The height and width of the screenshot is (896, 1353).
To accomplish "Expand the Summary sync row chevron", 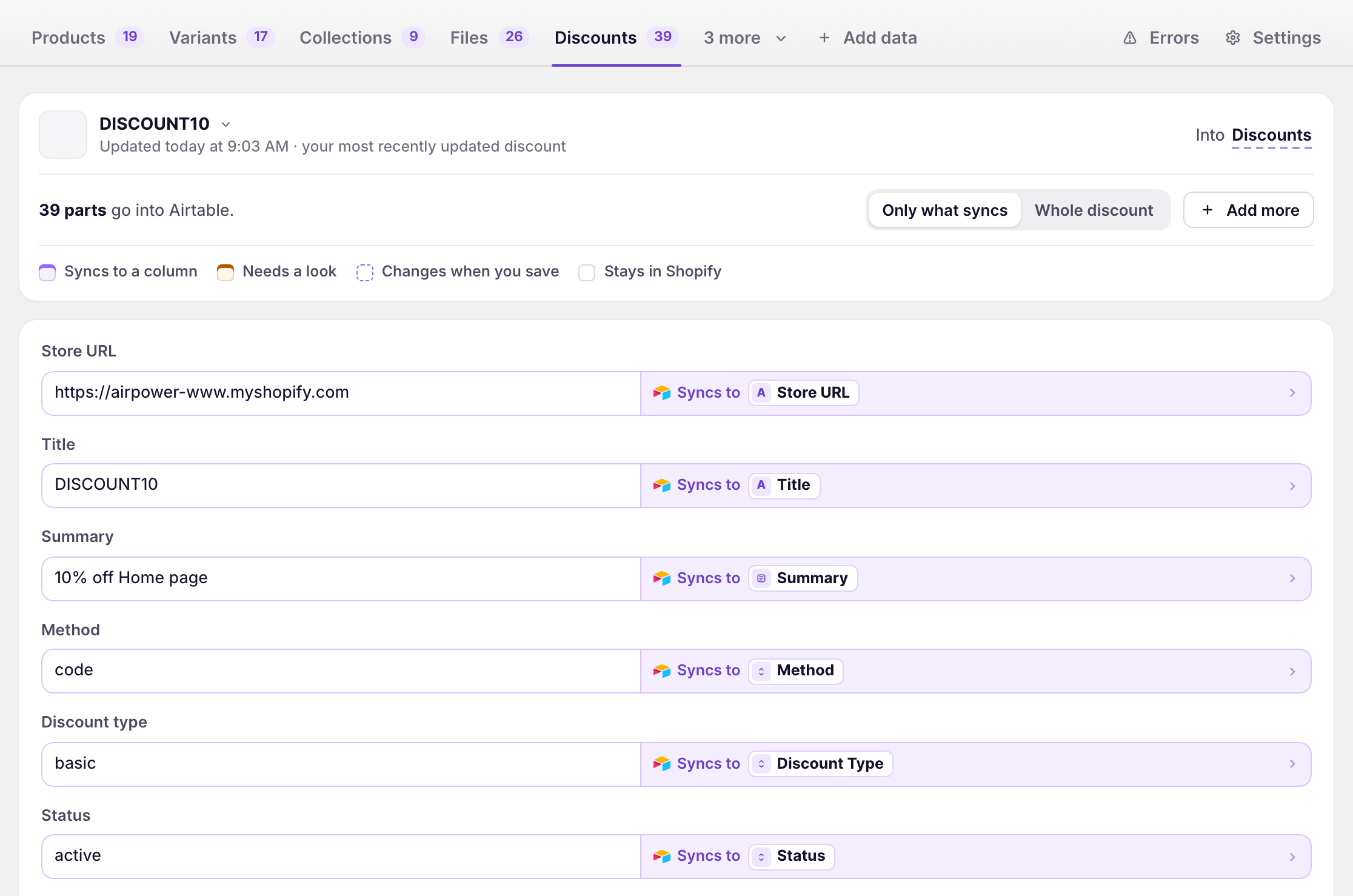I will click(x=1292, y=578).
